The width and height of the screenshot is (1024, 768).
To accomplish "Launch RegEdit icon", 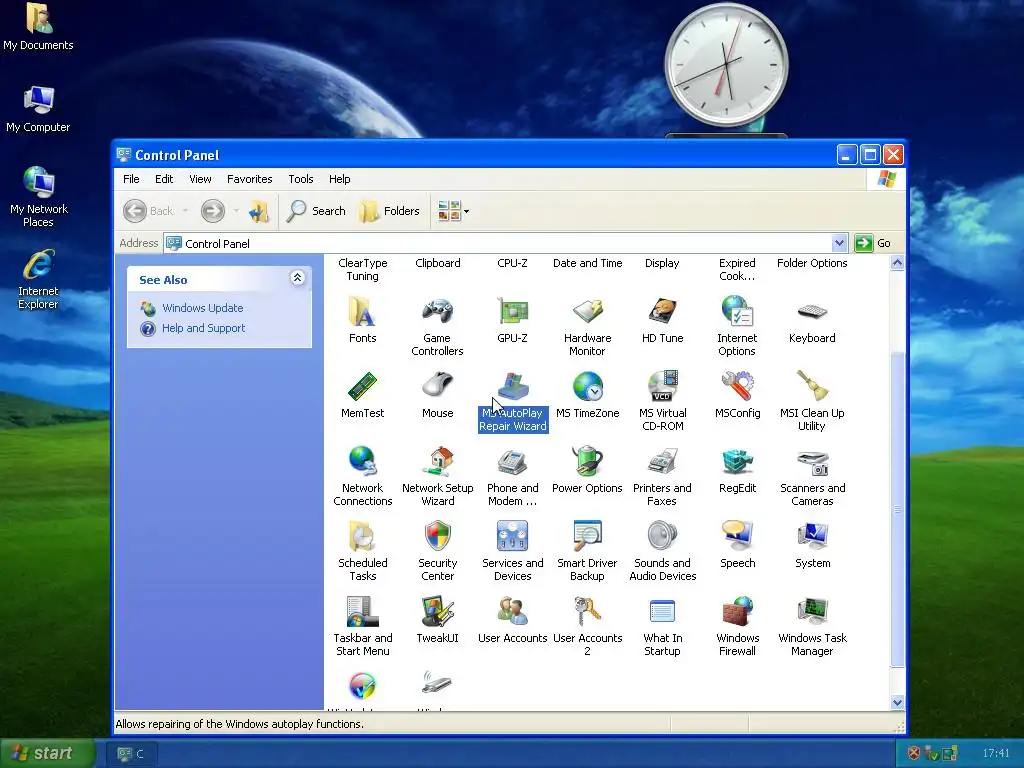I will (737, 462).
